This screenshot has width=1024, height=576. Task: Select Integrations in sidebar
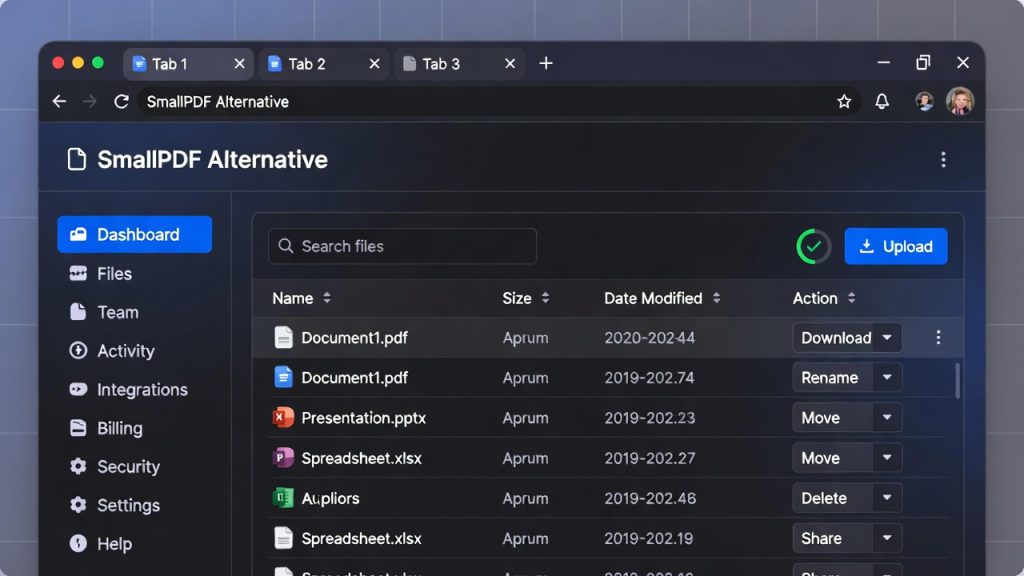click(129, 389)
